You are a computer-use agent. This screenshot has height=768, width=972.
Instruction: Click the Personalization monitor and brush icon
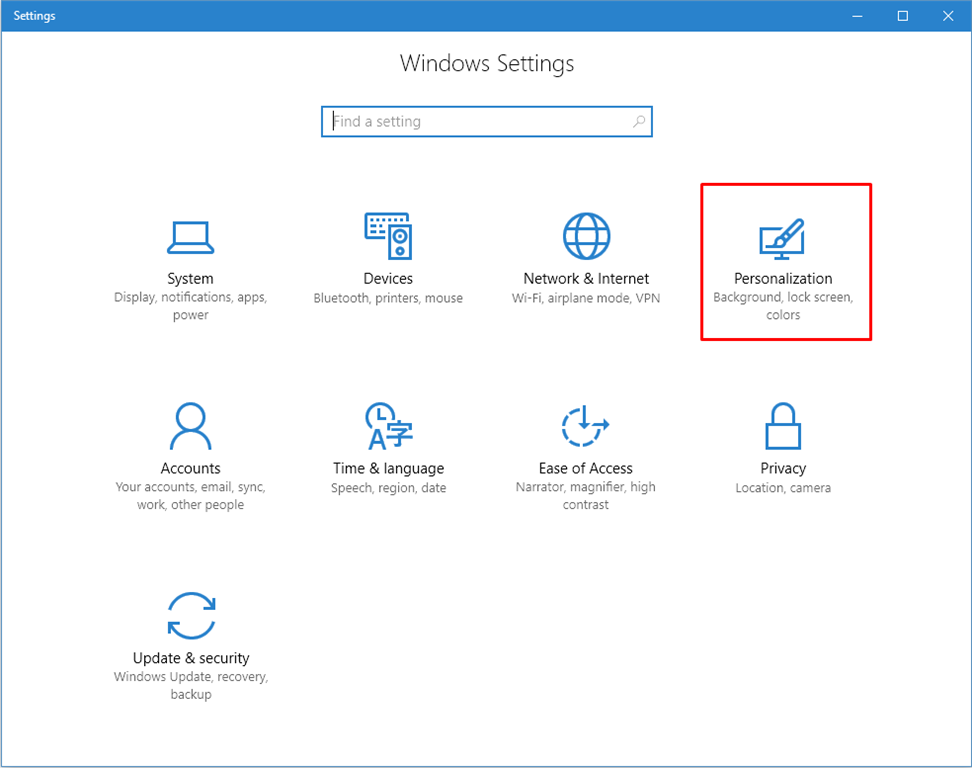[782, 239]
